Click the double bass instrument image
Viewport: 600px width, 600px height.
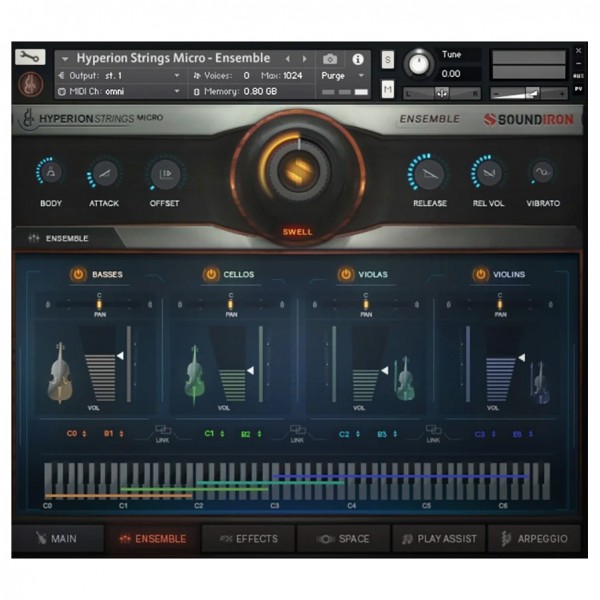click(x=60, y=373)
